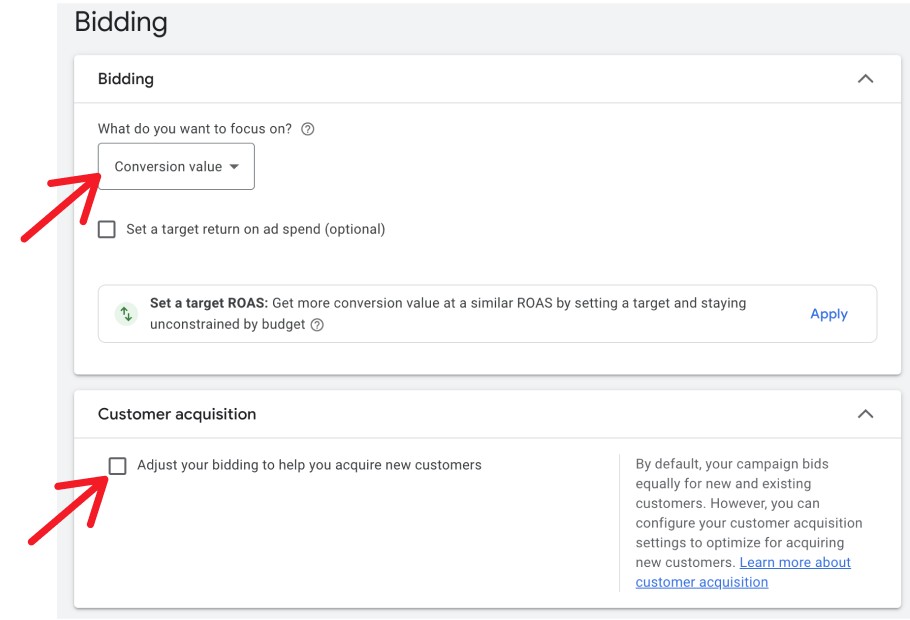Collapse the Bidding section with its chevron

tap(865, 79)
